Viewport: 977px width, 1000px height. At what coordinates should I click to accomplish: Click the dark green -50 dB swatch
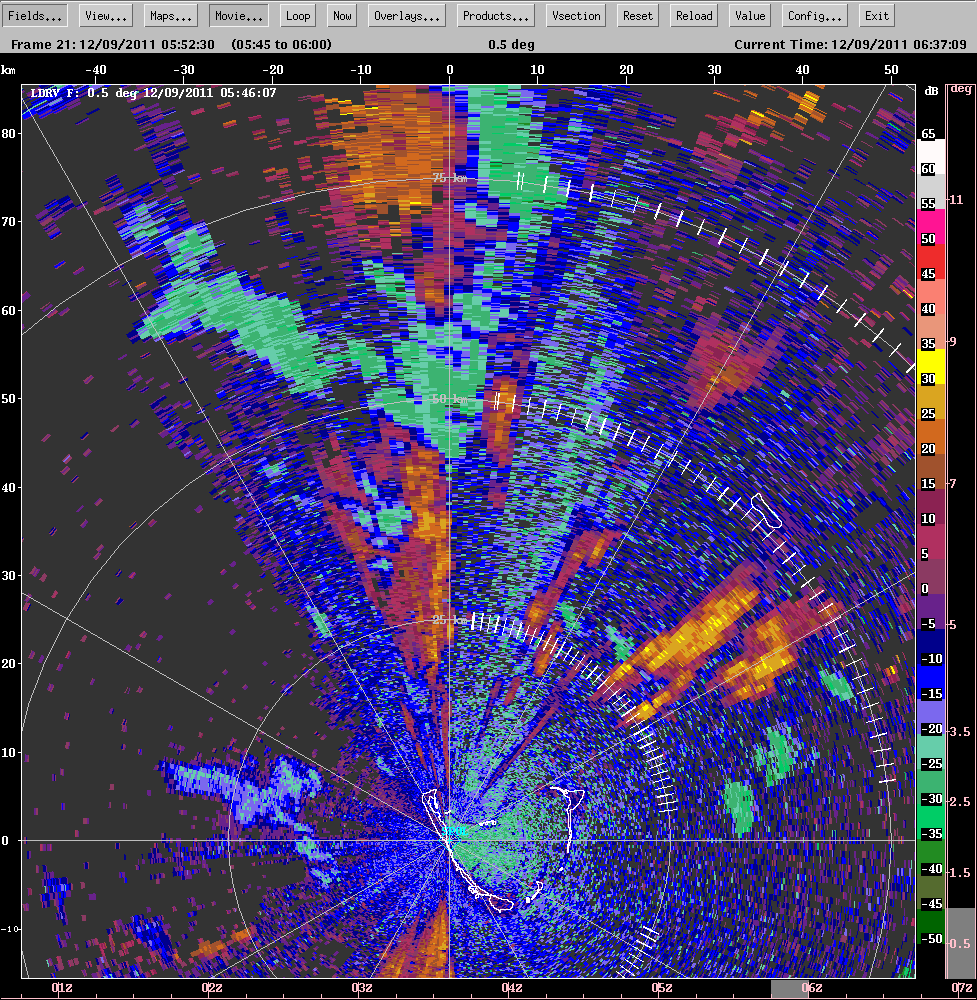(x=930, y=927)
